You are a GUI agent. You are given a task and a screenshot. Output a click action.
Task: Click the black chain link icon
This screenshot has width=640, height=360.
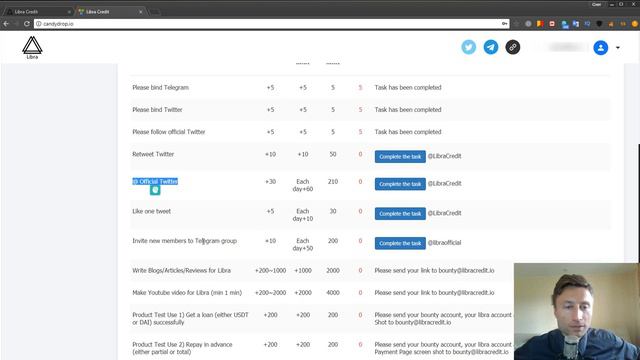click(x=513, y=47)
